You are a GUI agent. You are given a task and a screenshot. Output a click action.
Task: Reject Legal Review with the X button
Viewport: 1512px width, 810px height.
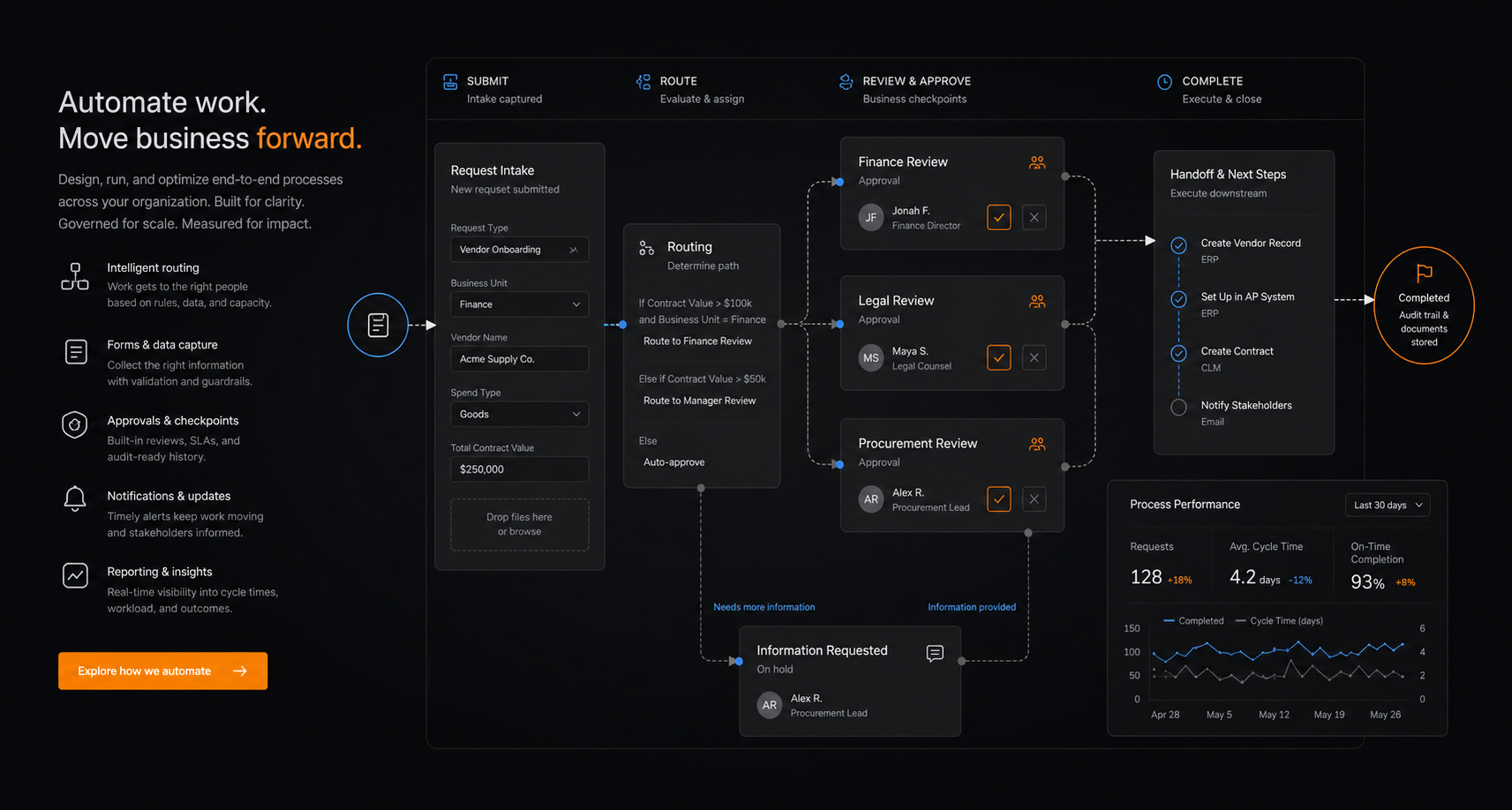(x=1034, y=357)
